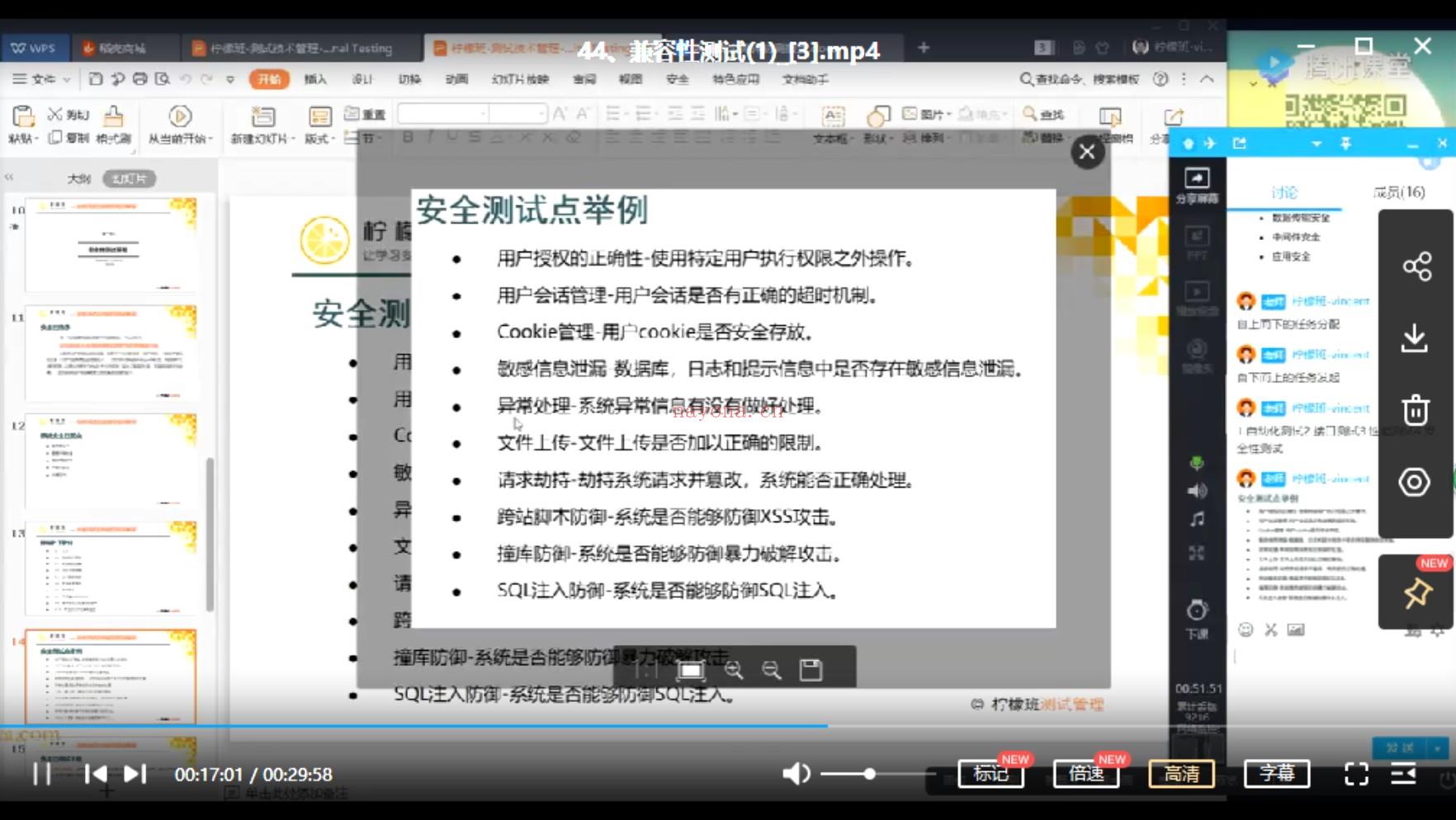Open the playlist icon in player bar
Image resolution: width=1456 pixels, height=820 pixels.
(x=1403, y=774)
